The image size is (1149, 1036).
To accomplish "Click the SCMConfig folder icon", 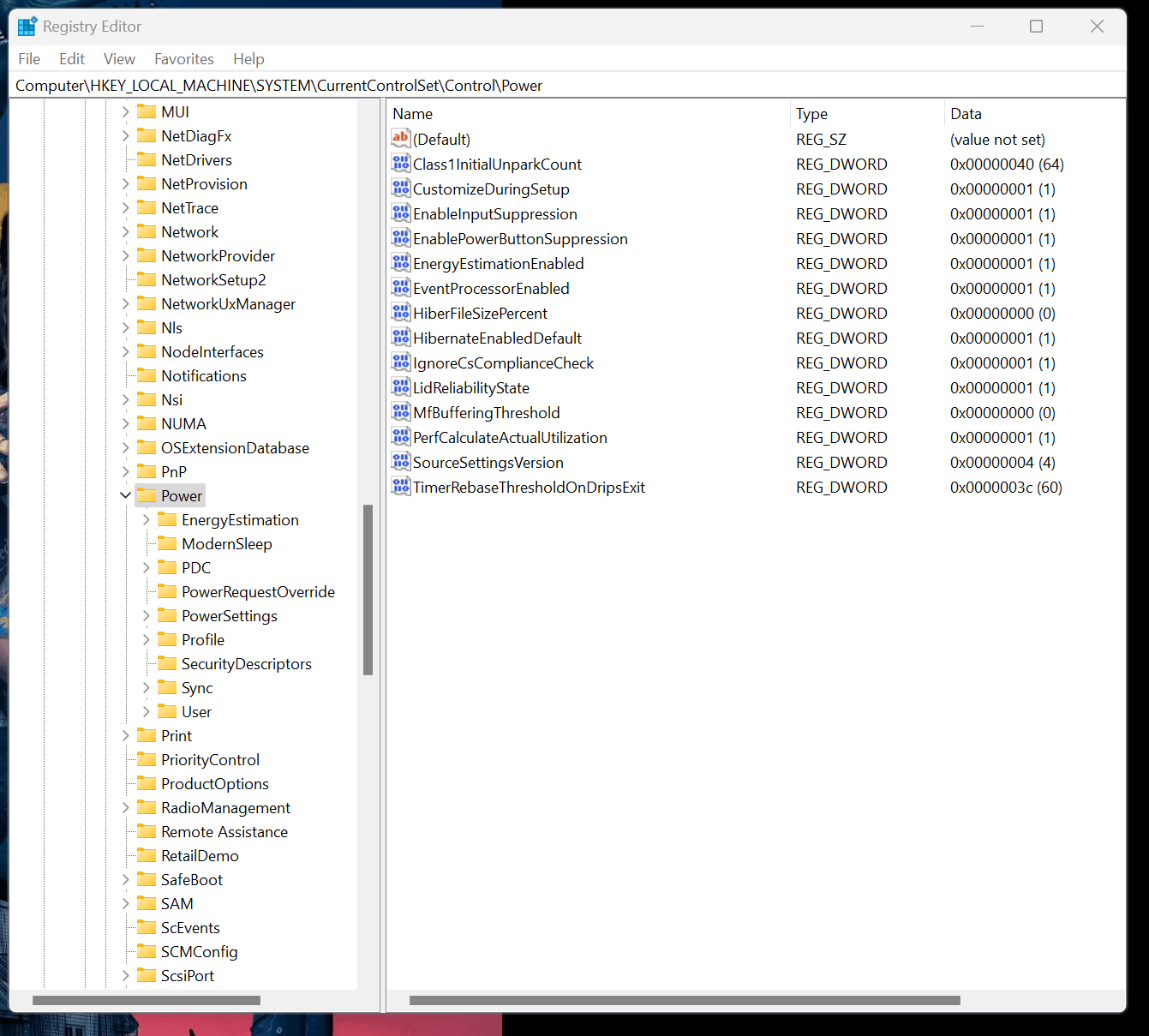I will (x=147, y=951).
